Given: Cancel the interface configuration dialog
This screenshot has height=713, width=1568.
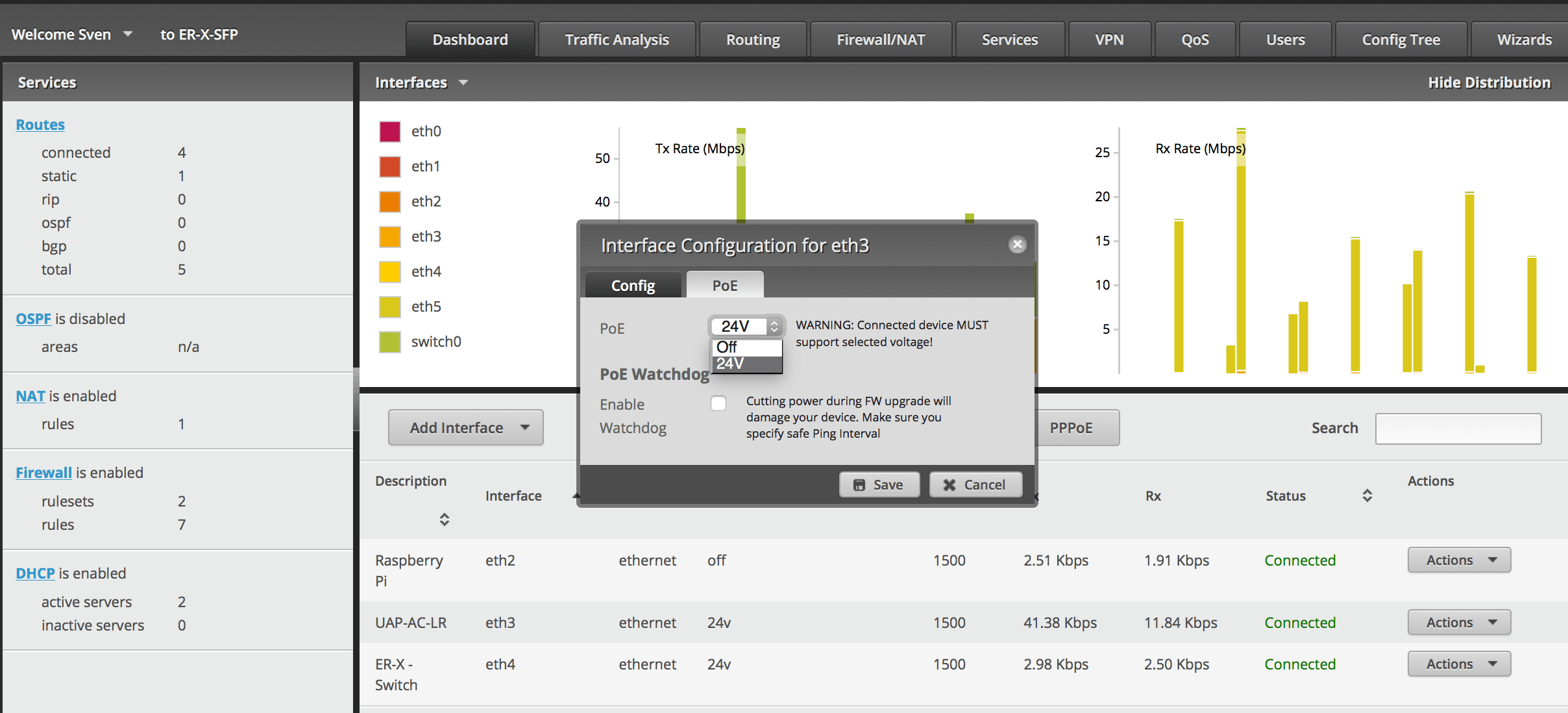Looking at the screenshot, I should tap(975, 484).
